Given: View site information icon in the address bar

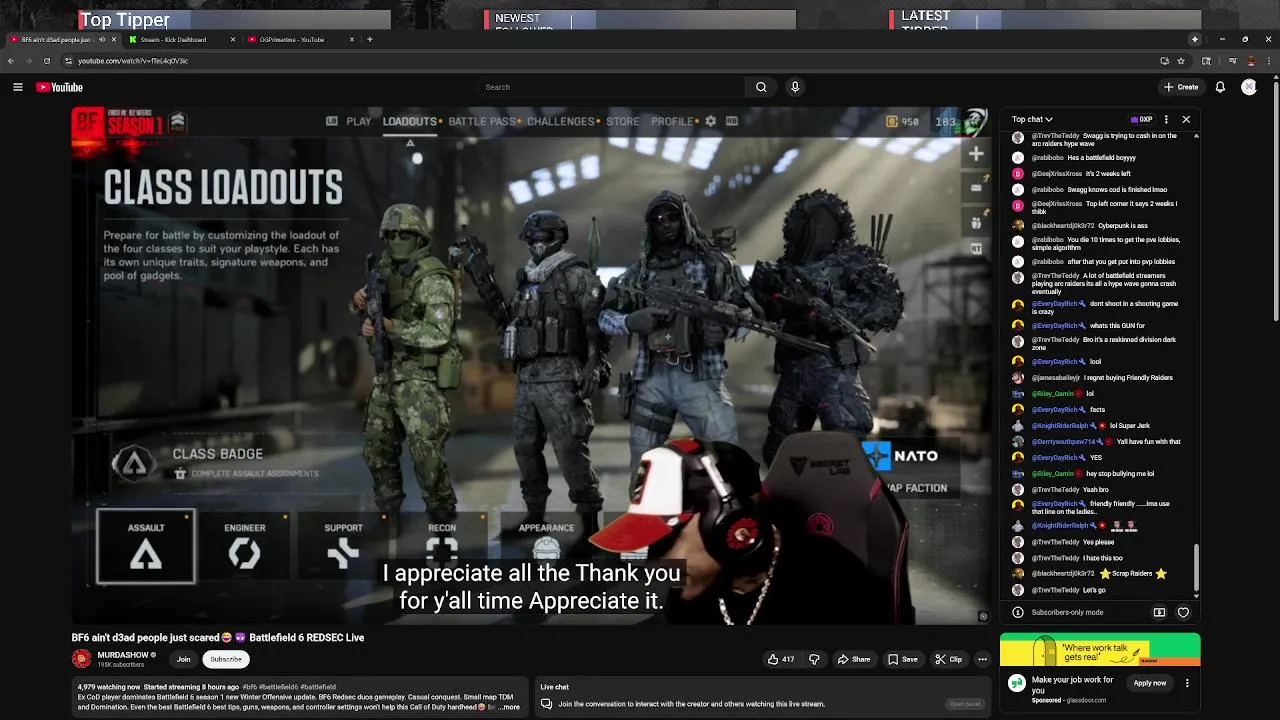Looking at the screenshot, I should (68, 61).
